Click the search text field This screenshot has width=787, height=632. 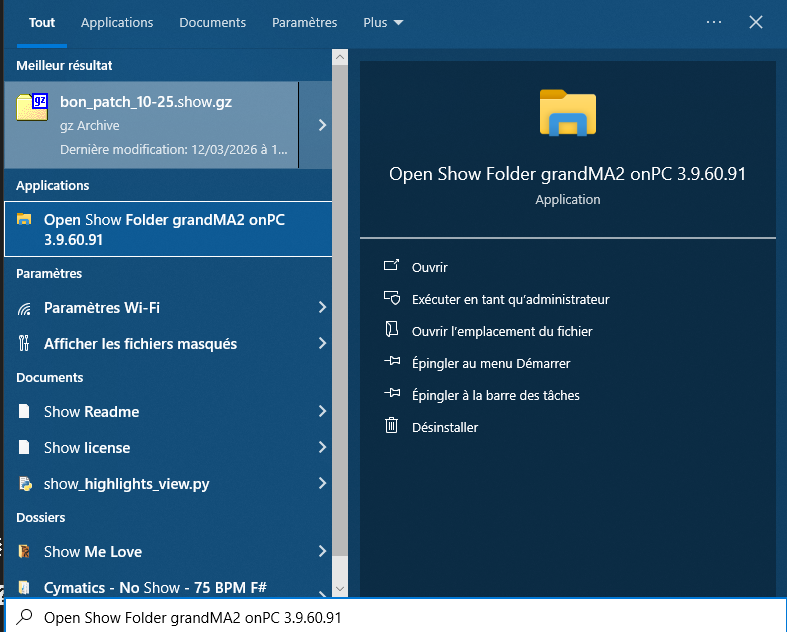tap(394, 617)
